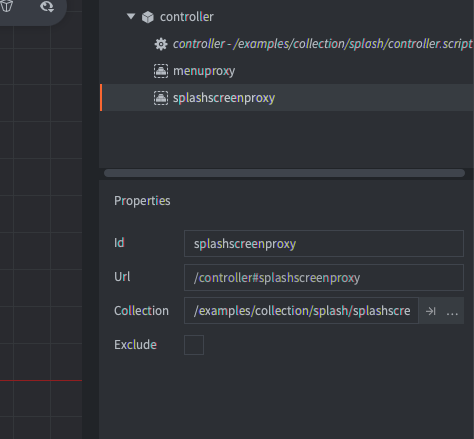Click the Collection path input field
The height and width of the screenshot is (439, 474).
pyautogui.click(x=301, y=311)
